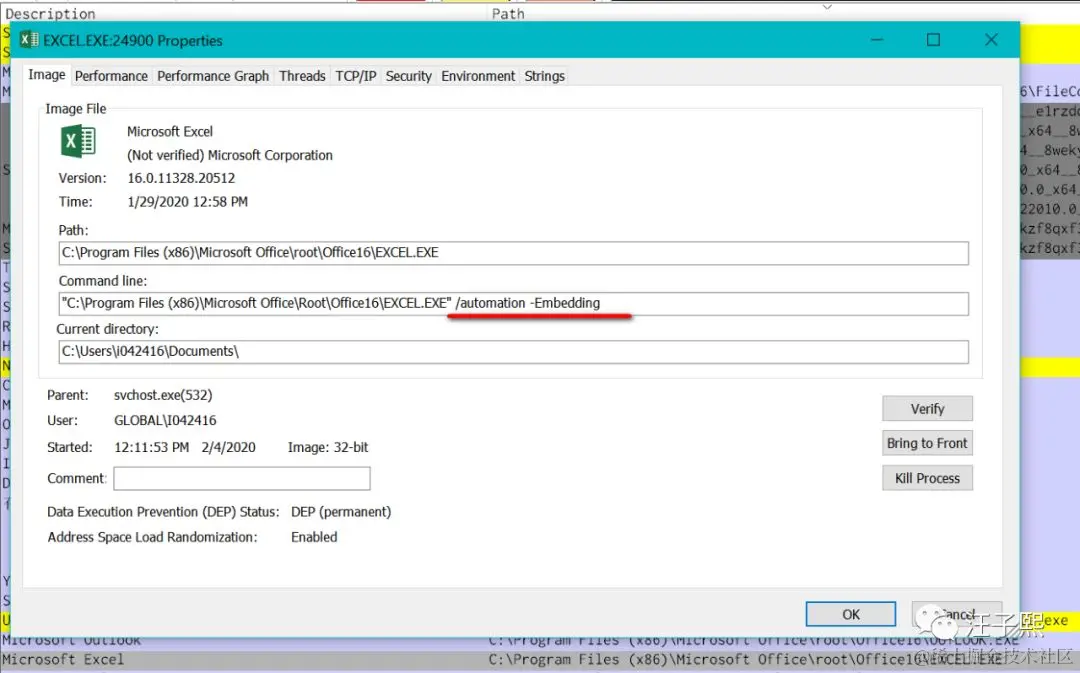This screenshot has height=673, width=1080.
Task: Click the start time 12:11:53 PM 2/4/2020
Action: tap(185, 447)
